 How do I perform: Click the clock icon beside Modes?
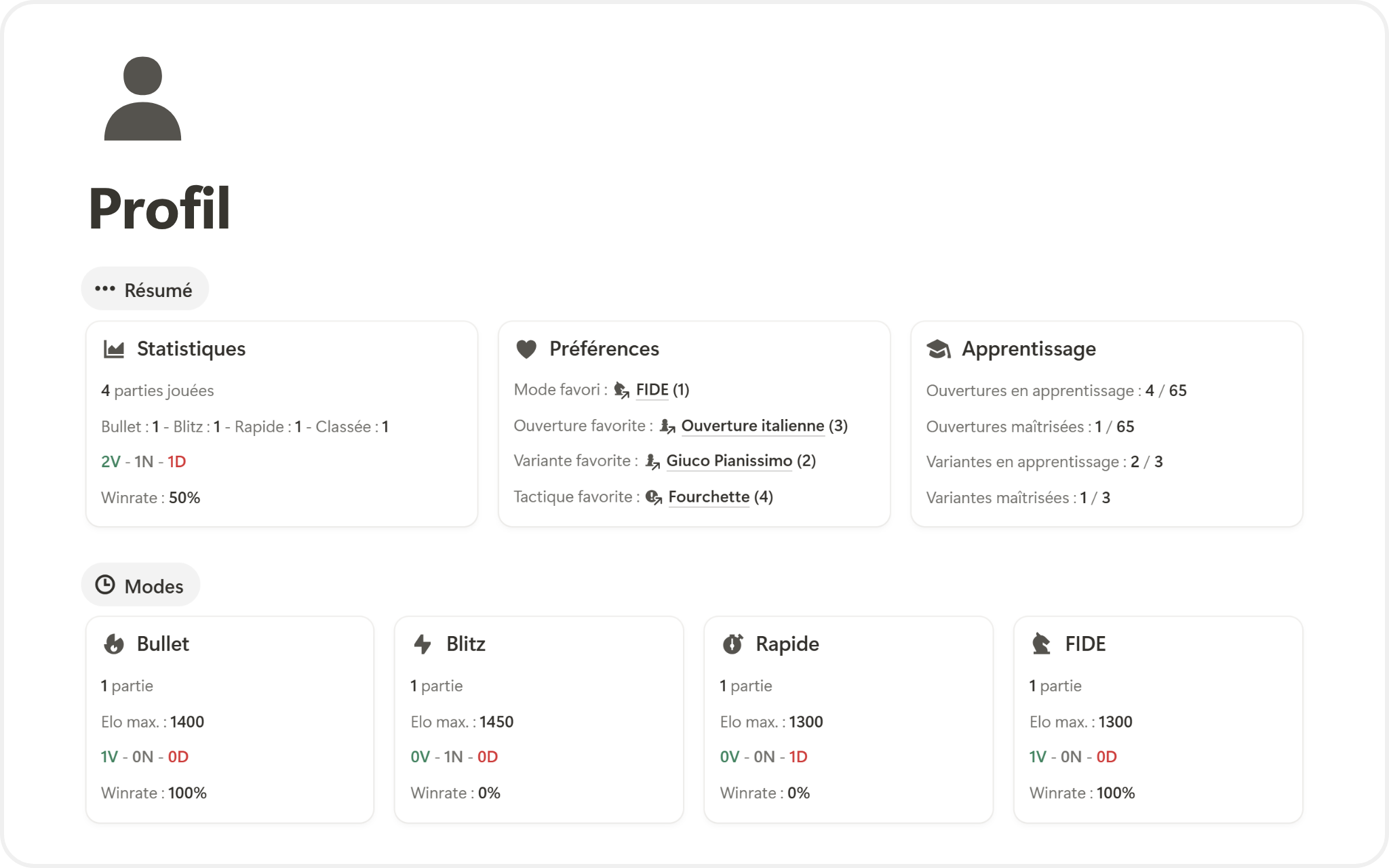[105, 585]
